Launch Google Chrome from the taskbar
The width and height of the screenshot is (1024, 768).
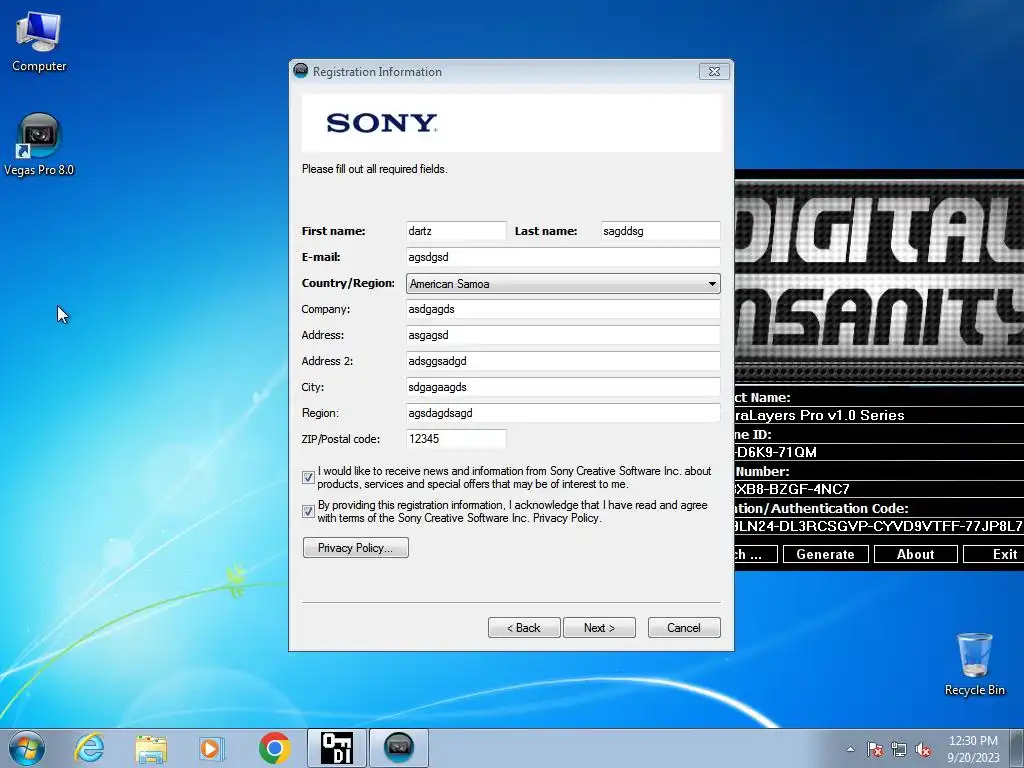coord(274,748)
